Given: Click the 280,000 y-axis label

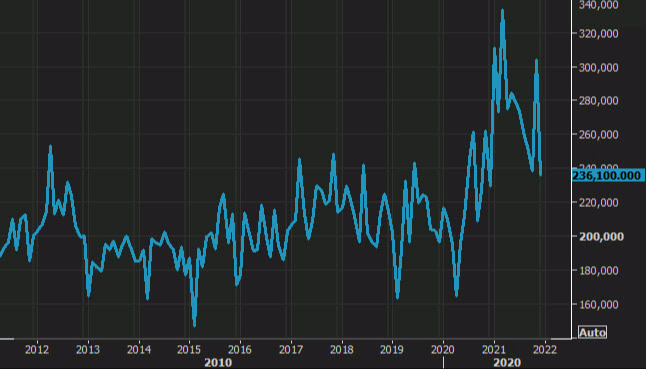Looking at the screenshot, I should [x=599, y=100].
